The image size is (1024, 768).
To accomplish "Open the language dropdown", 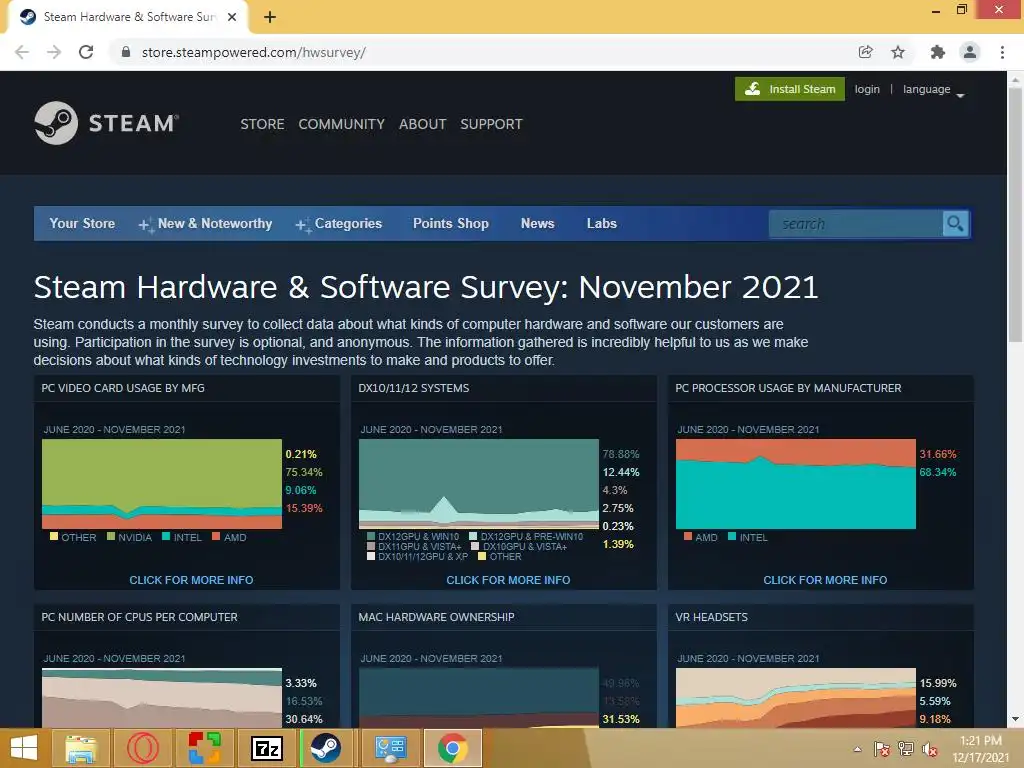I will pos(933,89).
